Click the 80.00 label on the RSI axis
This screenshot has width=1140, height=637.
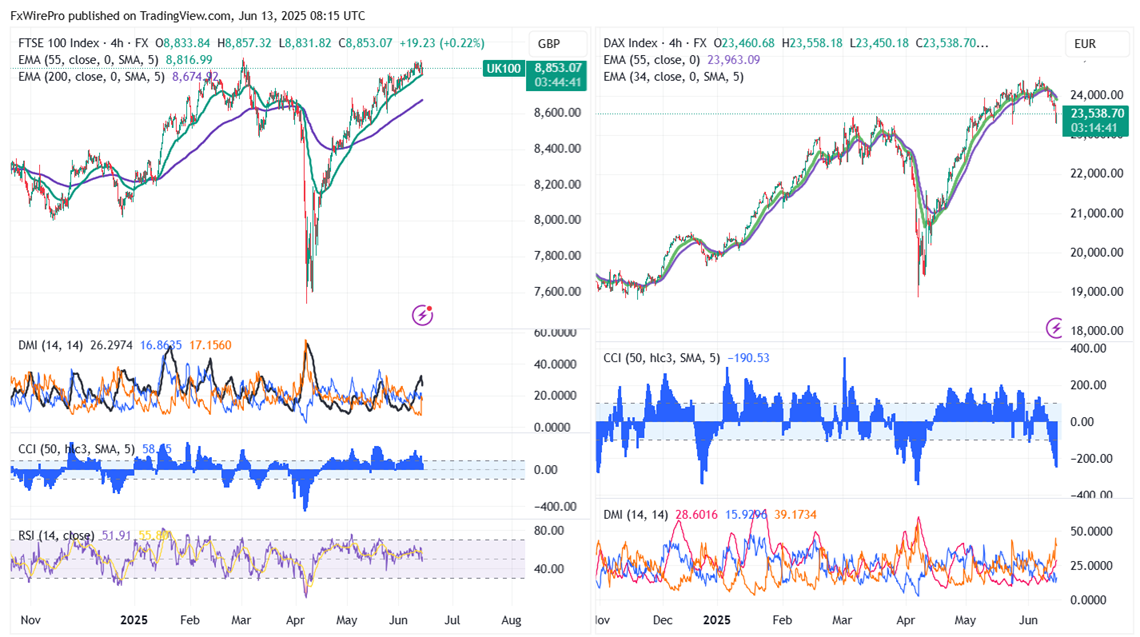pyautogui.click(x=549, y=530)
